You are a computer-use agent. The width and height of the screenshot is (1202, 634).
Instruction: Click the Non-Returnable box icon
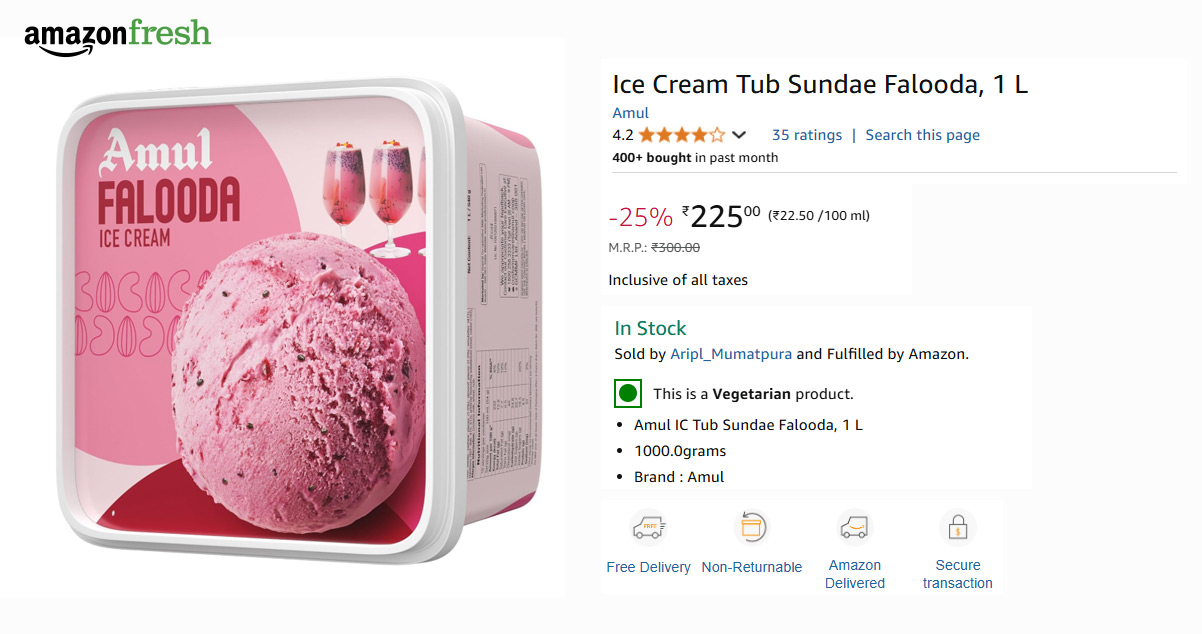click(751, 527)
